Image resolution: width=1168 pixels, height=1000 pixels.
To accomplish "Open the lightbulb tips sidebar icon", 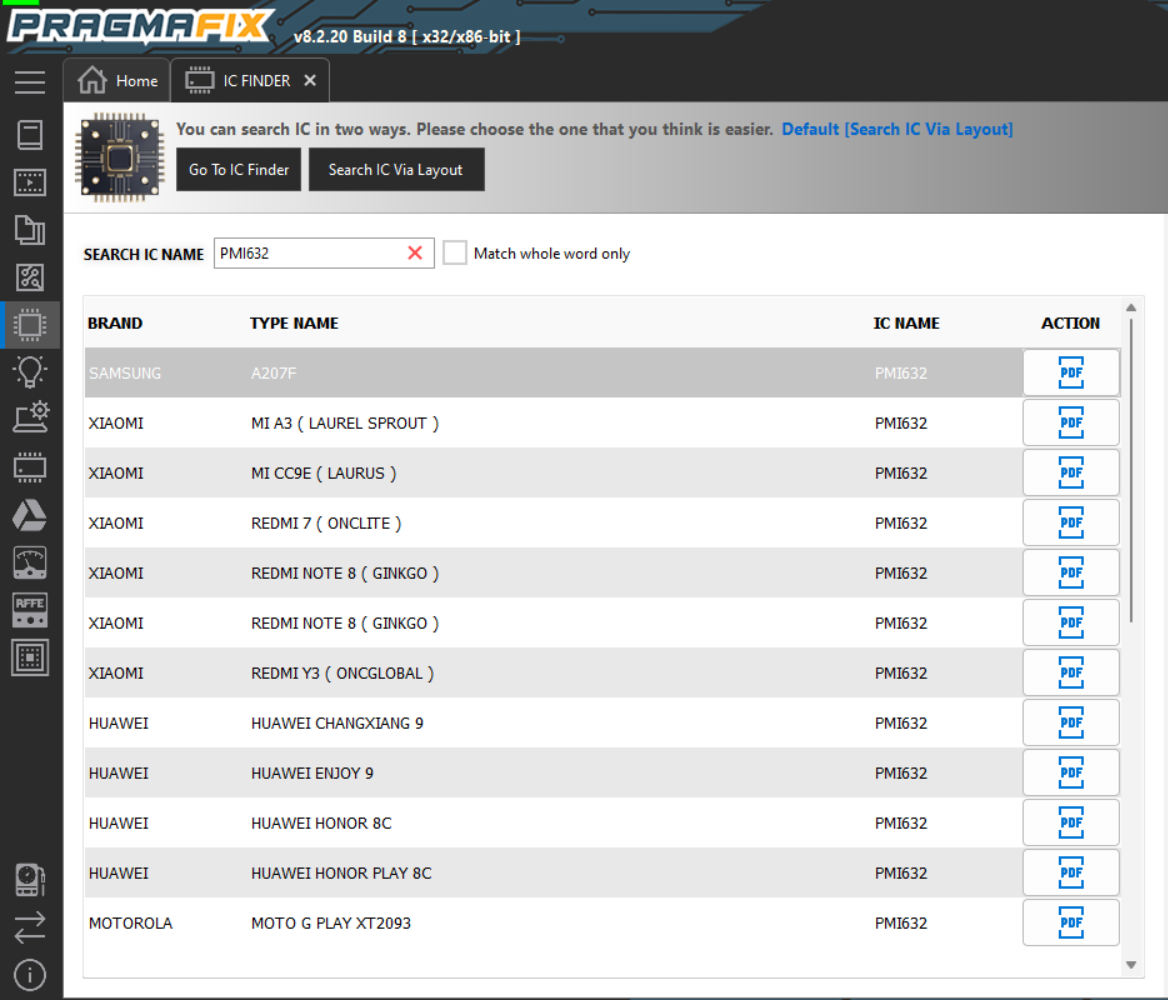I will click(x=30, y=371).
